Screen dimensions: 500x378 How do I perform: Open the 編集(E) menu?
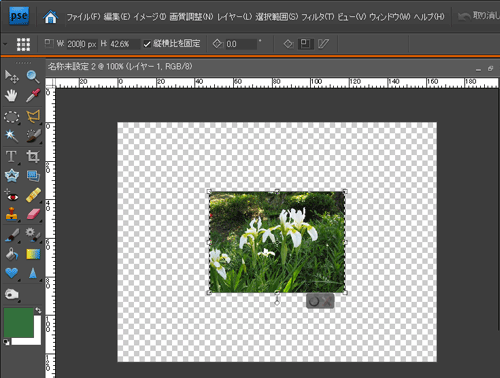117,17
